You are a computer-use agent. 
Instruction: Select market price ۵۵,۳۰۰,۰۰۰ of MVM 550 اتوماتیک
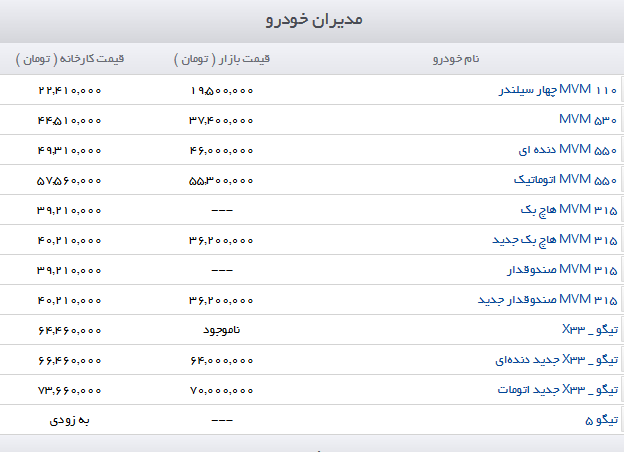[221, 181]
